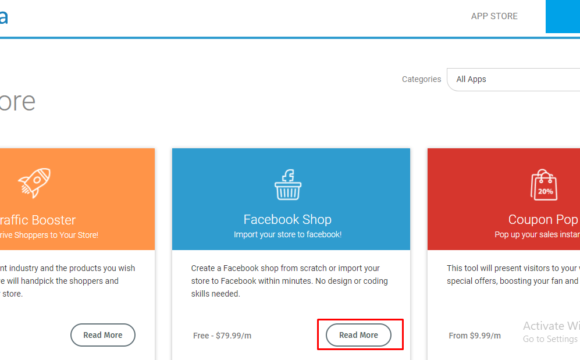Click the 'Import your store to facebook!' subtitle

click(287, 235)
